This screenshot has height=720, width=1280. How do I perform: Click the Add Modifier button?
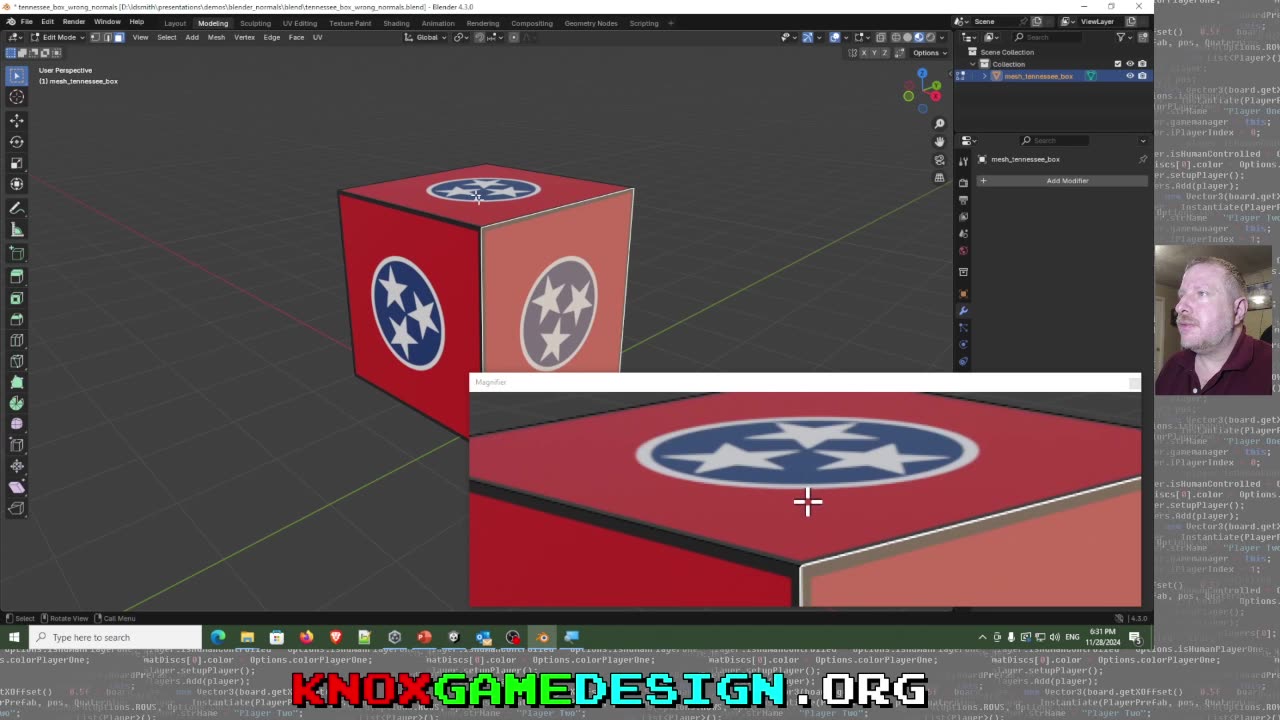1062,181
